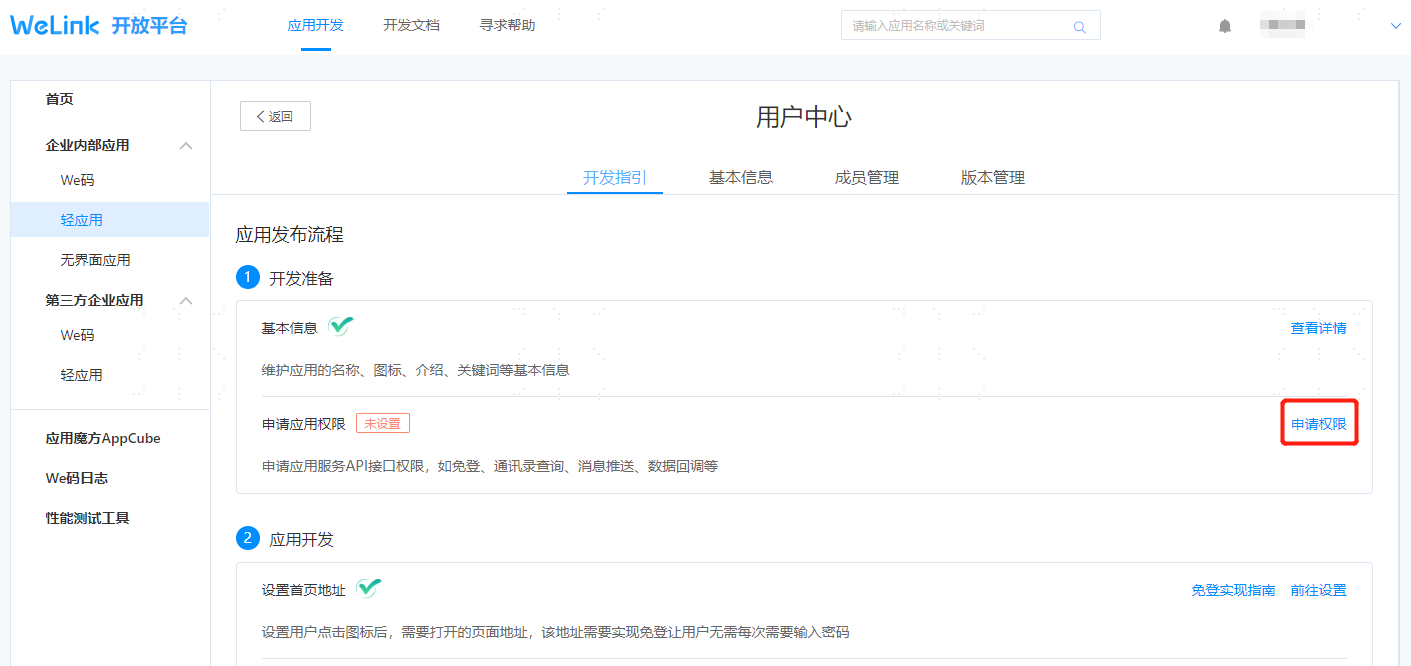Open We码日志 in the sidebar
Screen dimensions: 1411x666
tap(76, 478)
